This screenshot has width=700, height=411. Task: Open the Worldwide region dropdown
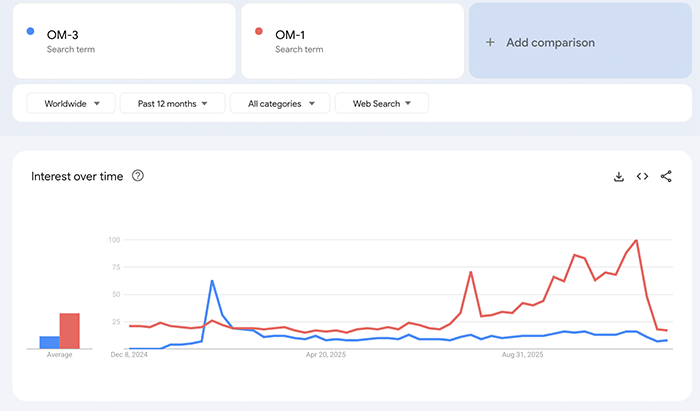coord(71,103)
